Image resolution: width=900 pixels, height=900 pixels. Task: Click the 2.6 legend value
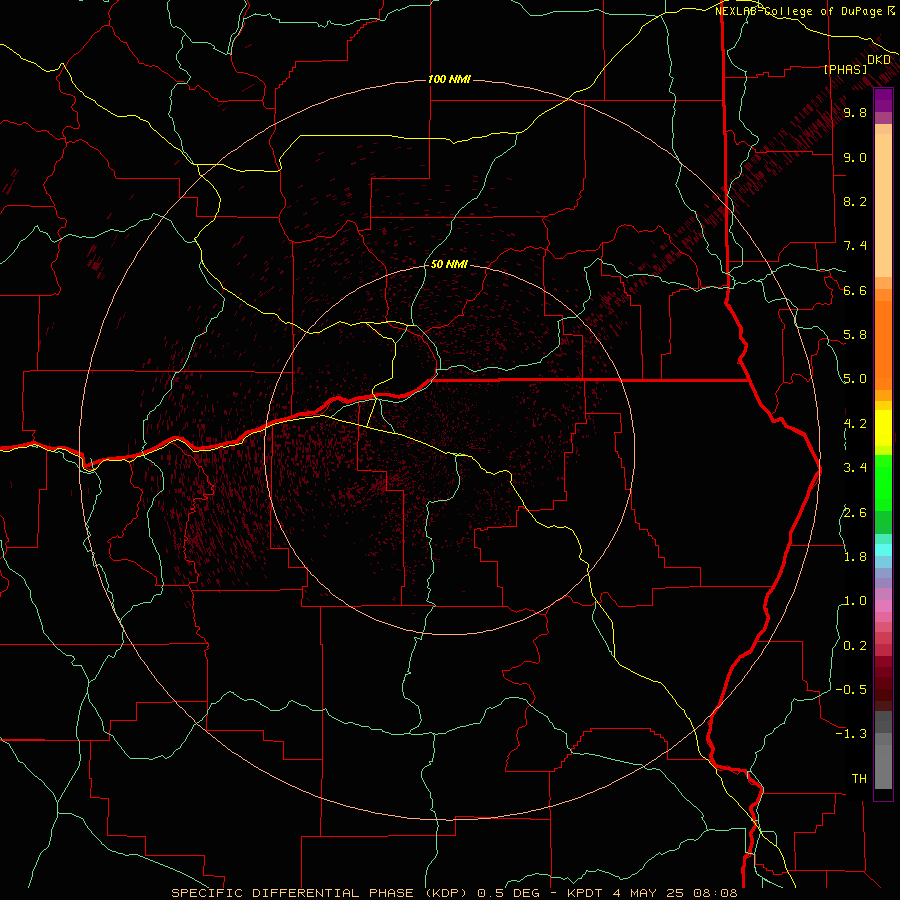tap(855, 513)
